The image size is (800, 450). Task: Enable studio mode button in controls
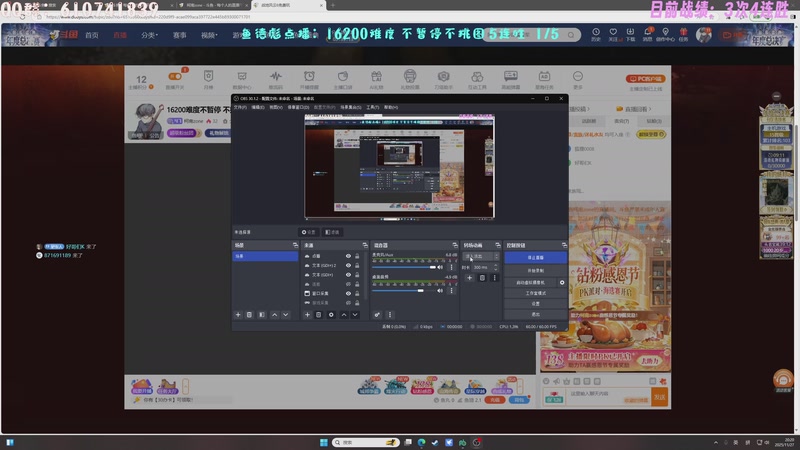point(535,293)
